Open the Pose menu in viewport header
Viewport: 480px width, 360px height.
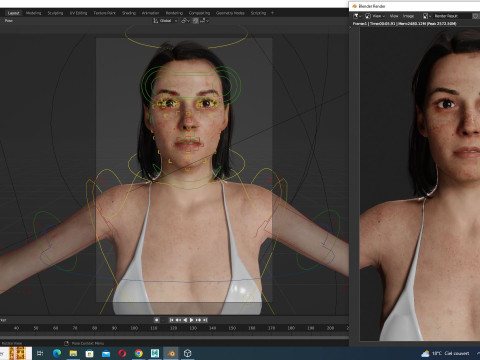click(9, 21)
